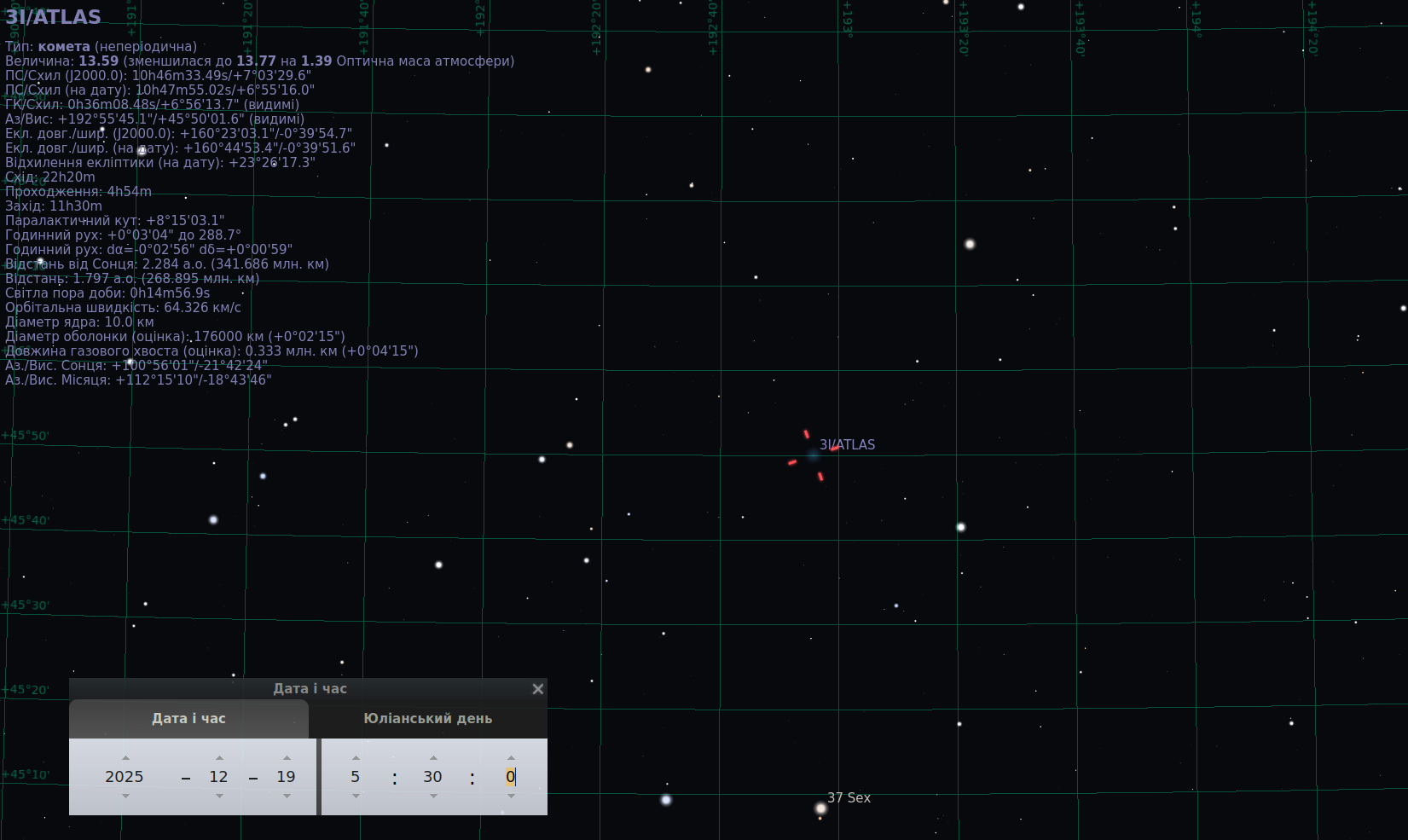Click the Відстань від Сонця line
This screenshot has height=840, width=1408.
pyautogui.click(x=167, y=264)
